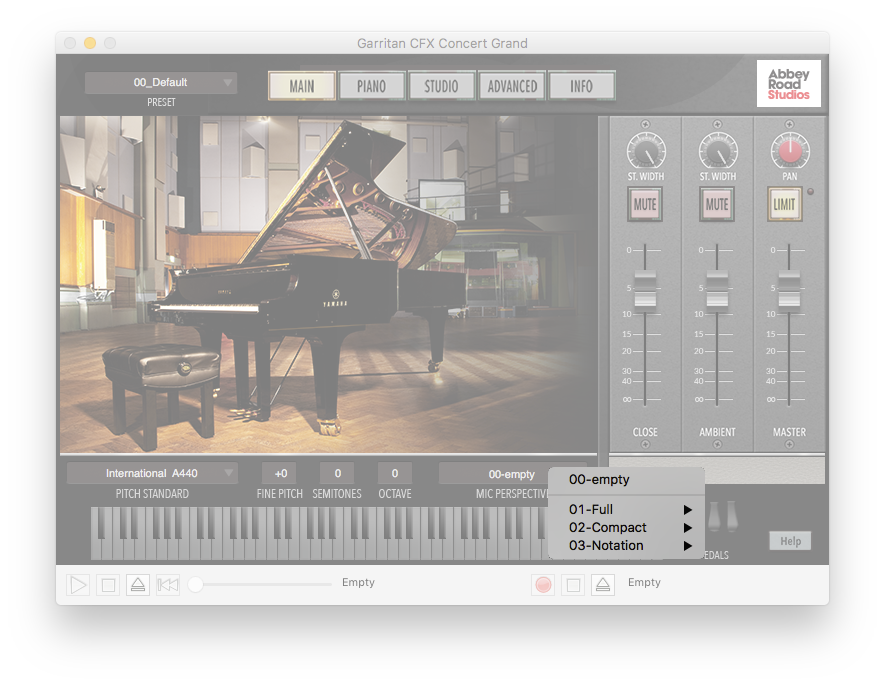The height and width of the screenshot is (685, 885).
Task: Click the Help button
Action: tap(790, 541)
